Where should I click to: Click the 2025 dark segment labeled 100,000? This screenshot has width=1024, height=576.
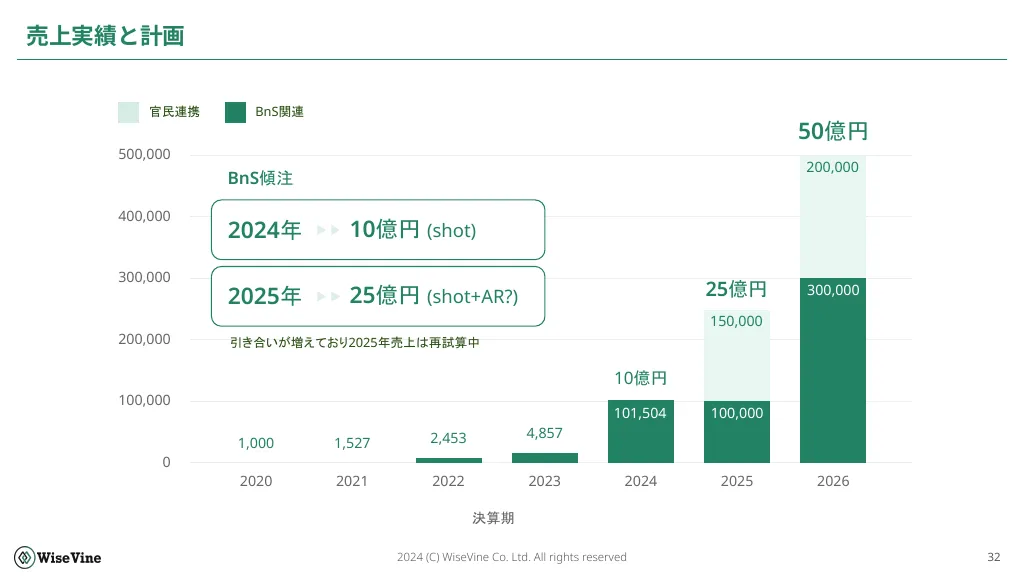[x=737, y=432]
